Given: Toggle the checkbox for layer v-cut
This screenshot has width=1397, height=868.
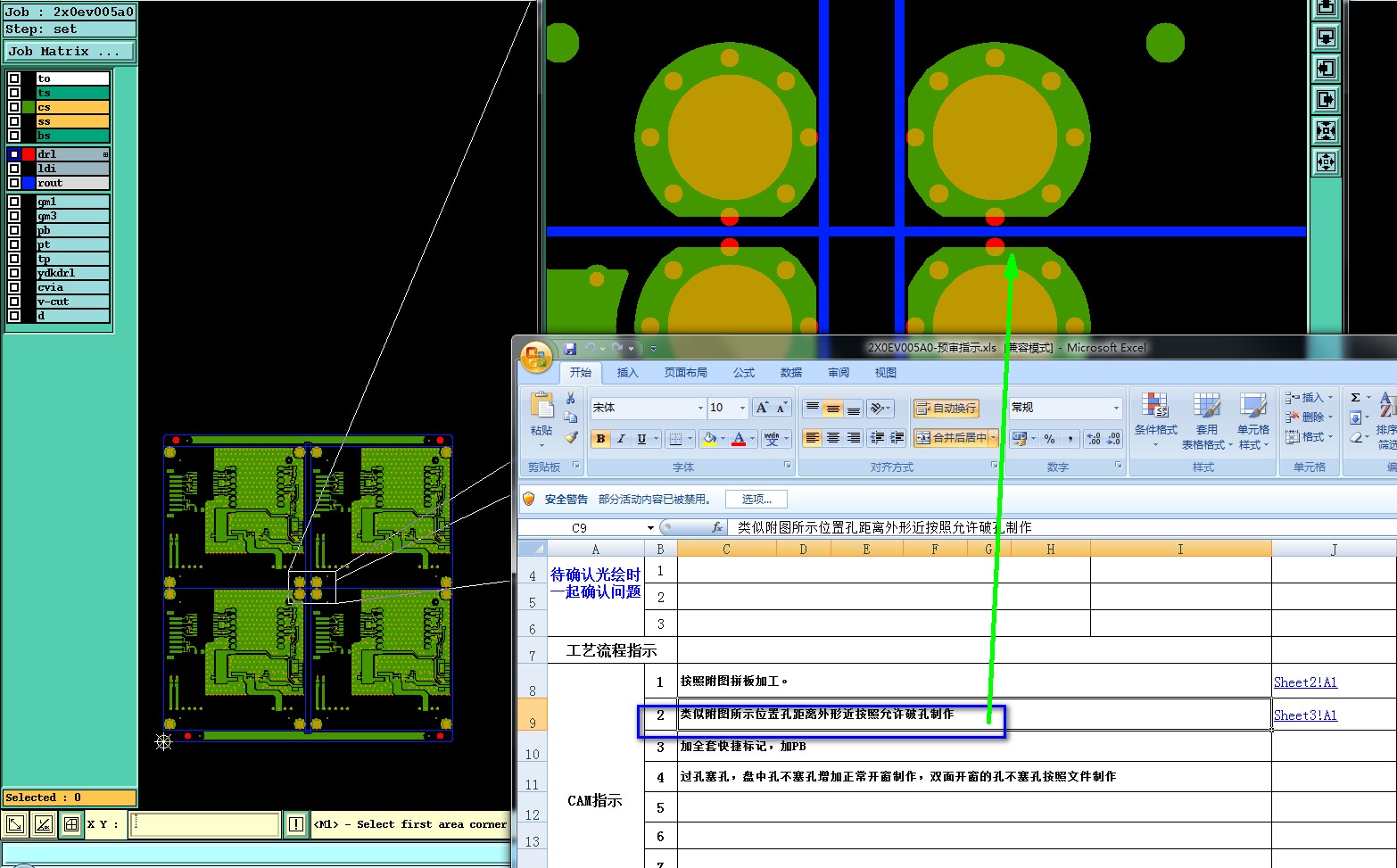Looking at the screenshot, I should click(x=13, y=302).
